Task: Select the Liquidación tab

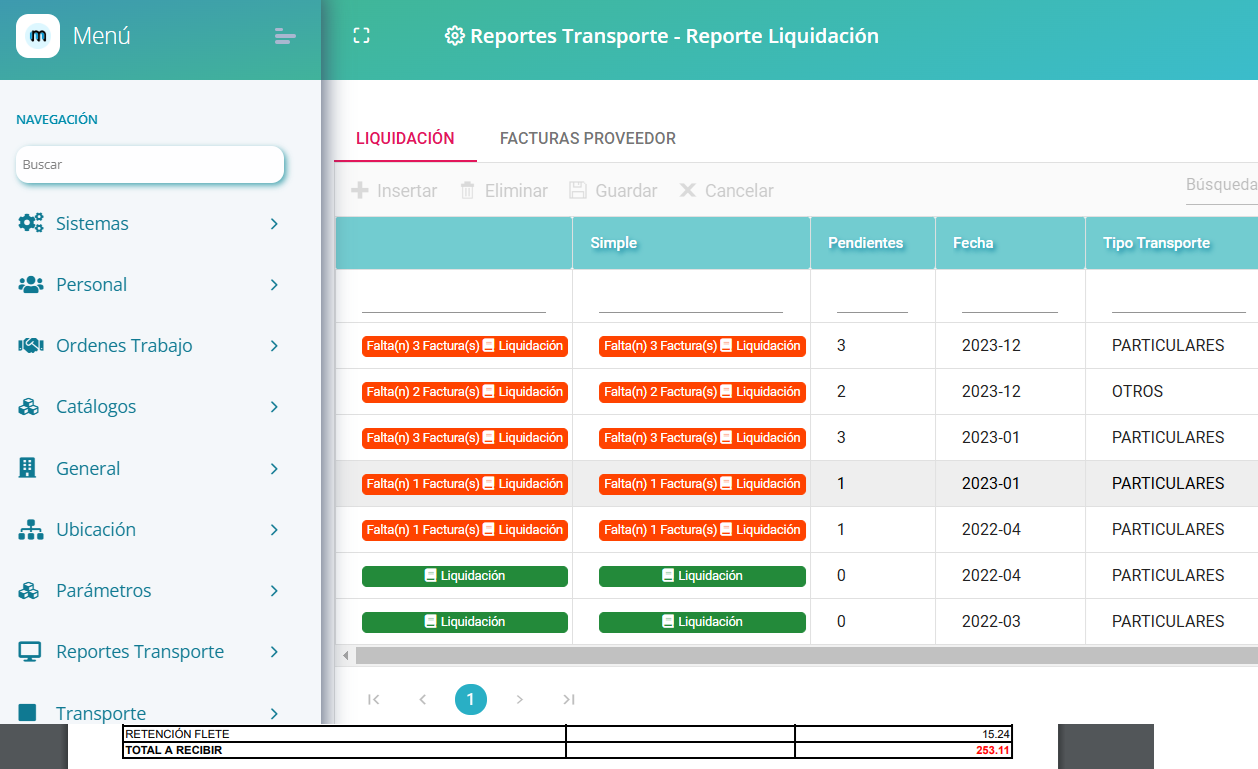Action: (x=405, y=139)
